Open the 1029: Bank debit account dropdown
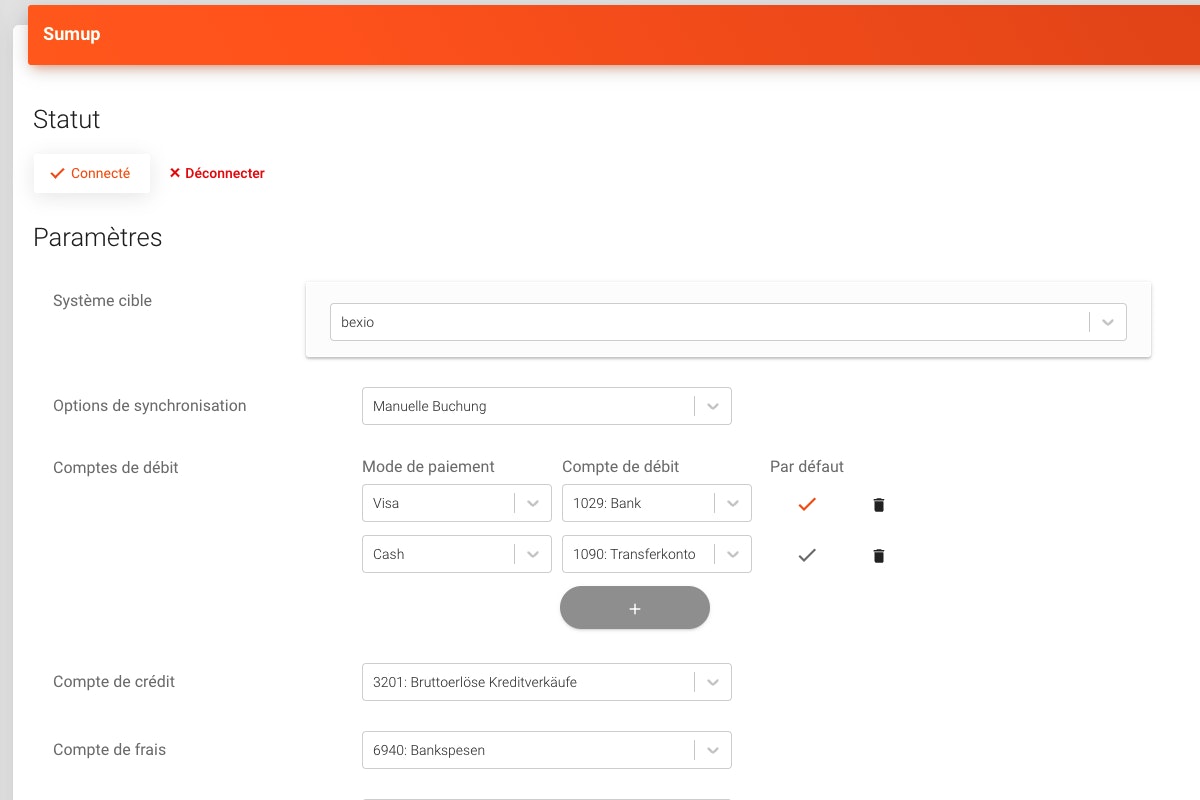Viewport: 1200px width, 800px height. [733, 503]
